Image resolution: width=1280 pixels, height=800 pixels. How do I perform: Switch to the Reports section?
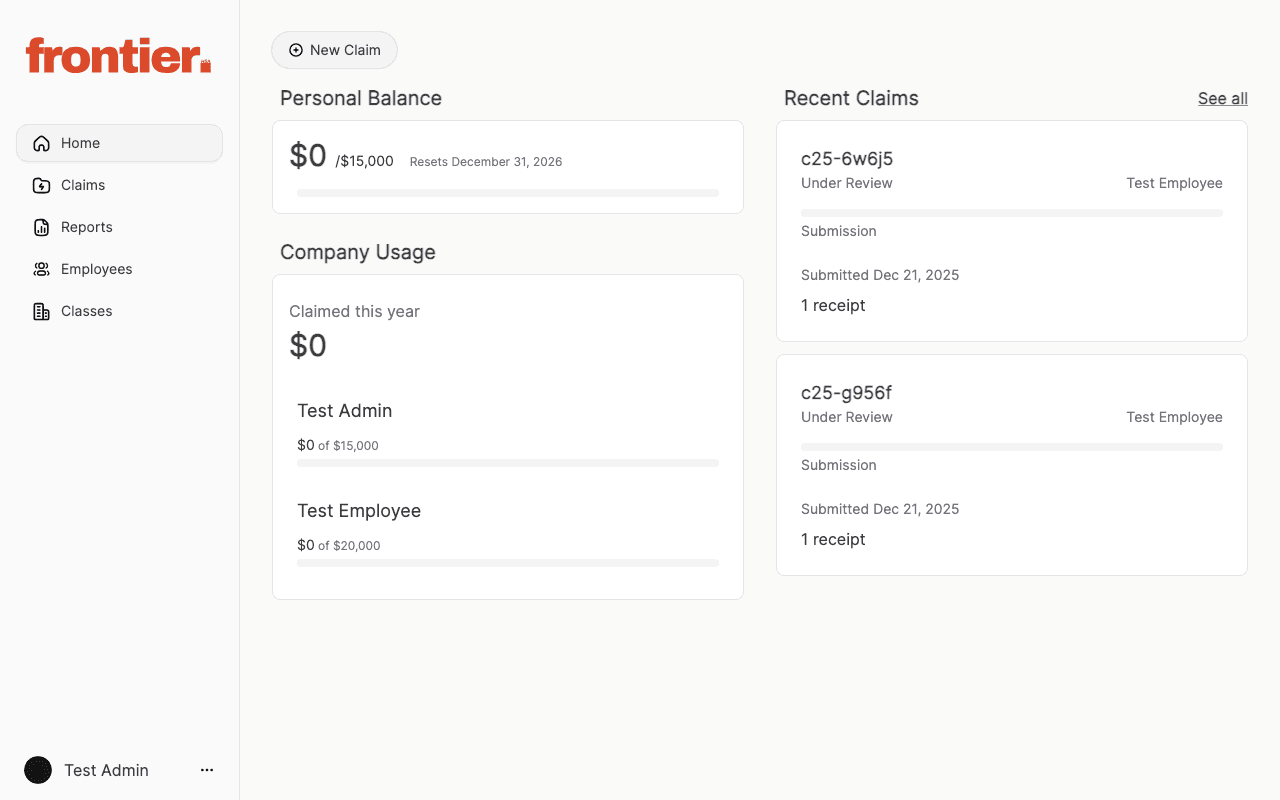[x=88, y=227]
